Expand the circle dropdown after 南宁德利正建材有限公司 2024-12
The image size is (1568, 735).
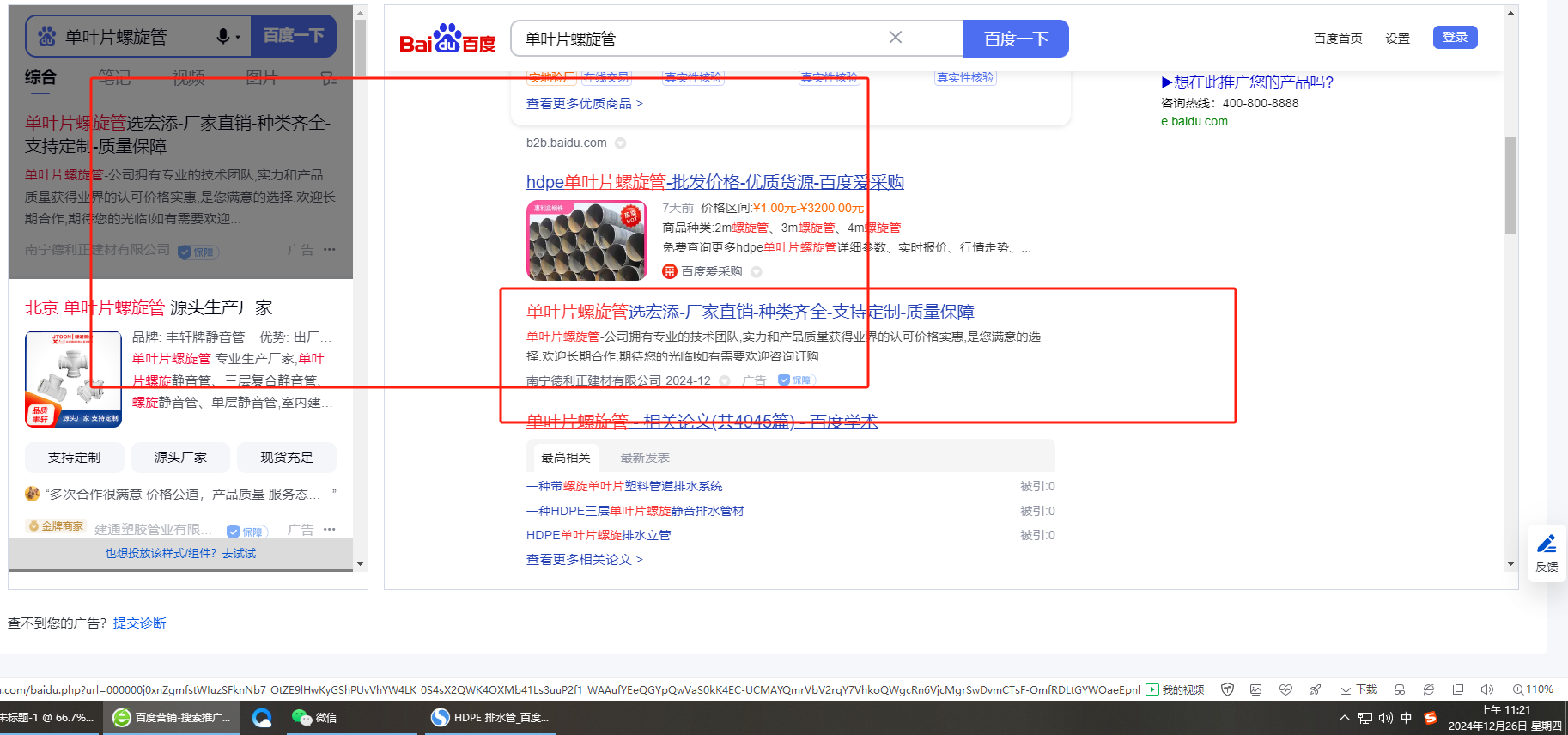[725, 380]
